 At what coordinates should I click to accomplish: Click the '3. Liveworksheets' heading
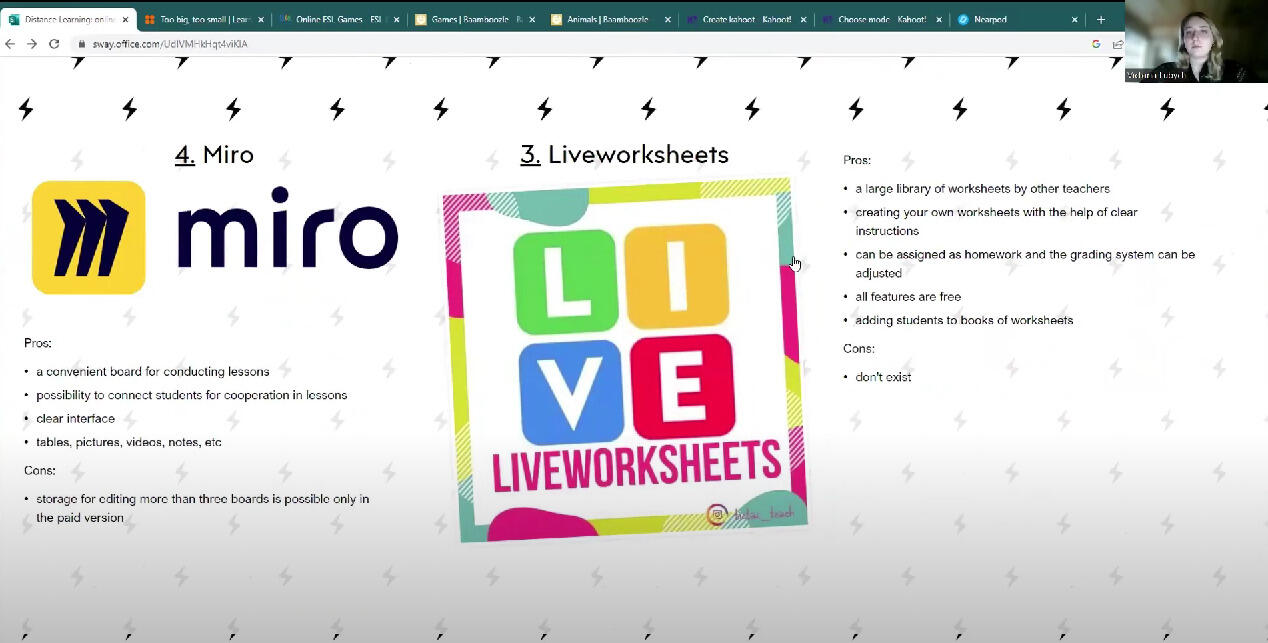click(x=624, y=155)
